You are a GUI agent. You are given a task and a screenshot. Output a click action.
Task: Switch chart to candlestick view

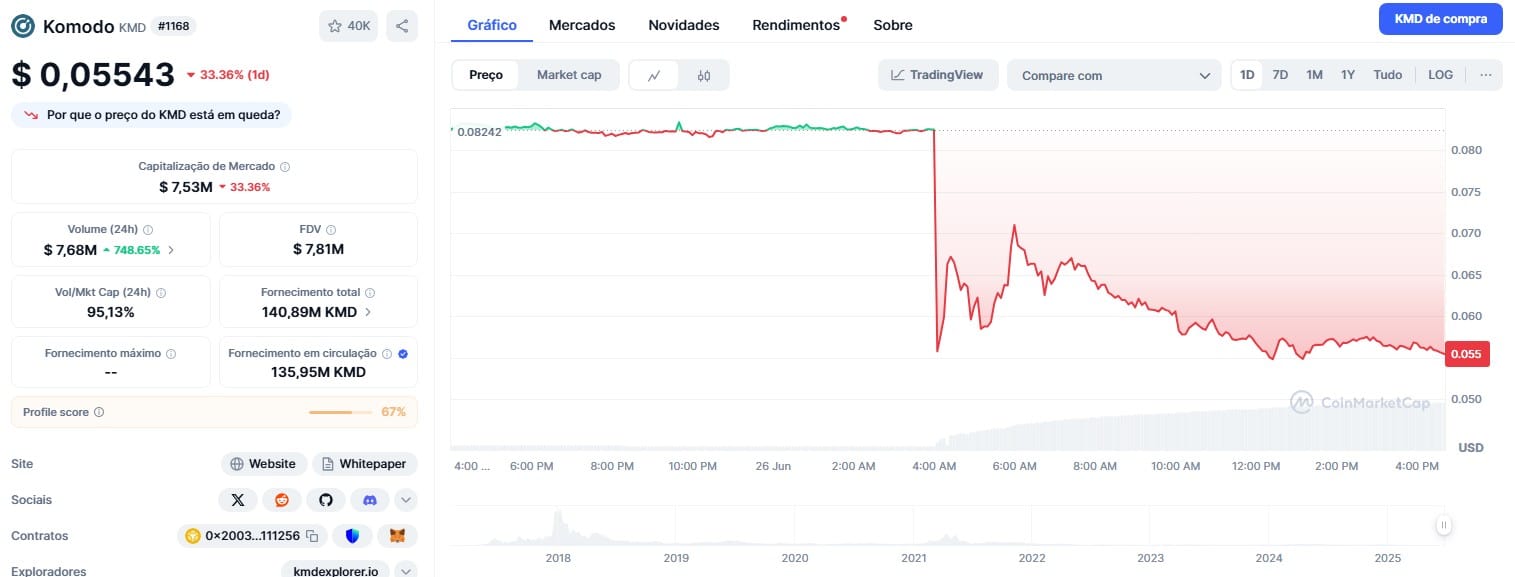coord(704,75)
